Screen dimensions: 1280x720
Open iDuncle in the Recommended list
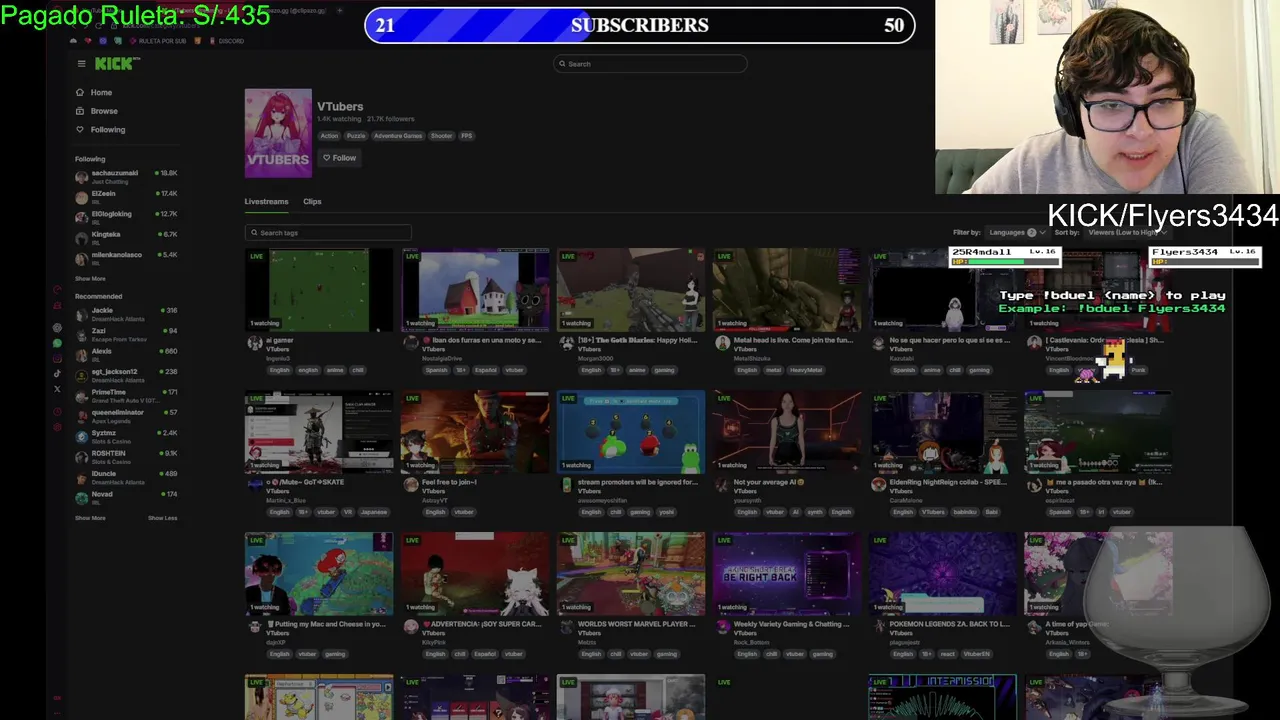click(x=127, y=477)
